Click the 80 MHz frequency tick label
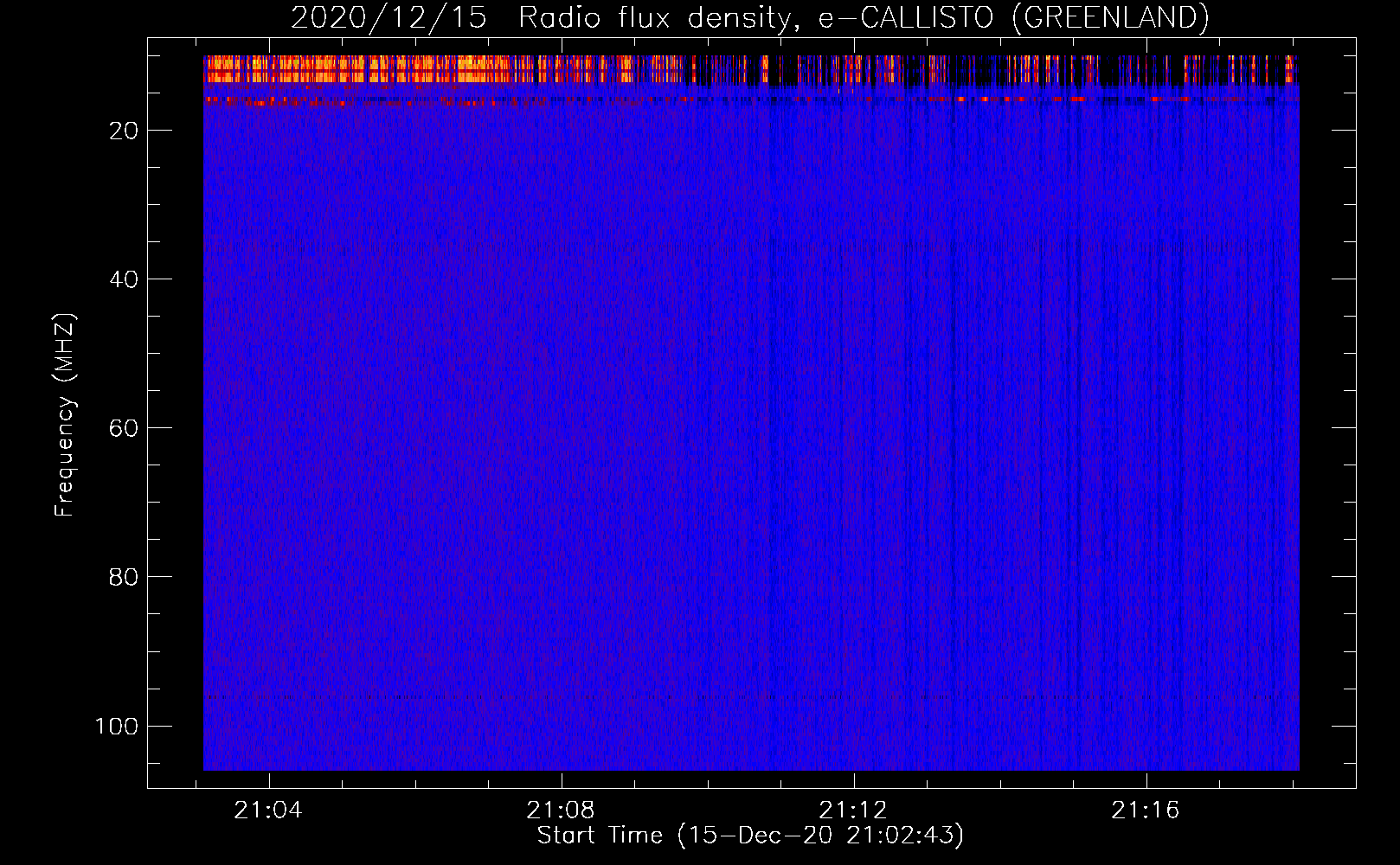The image size is (1400, 865). coord(124,577)
